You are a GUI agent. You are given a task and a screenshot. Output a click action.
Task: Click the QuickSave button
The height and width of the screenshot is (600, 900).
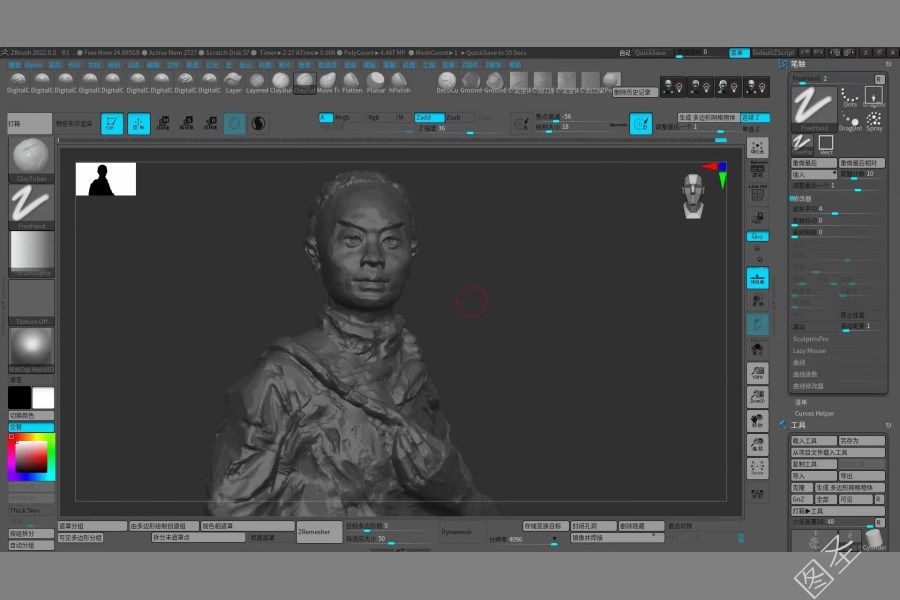[650, 53]
